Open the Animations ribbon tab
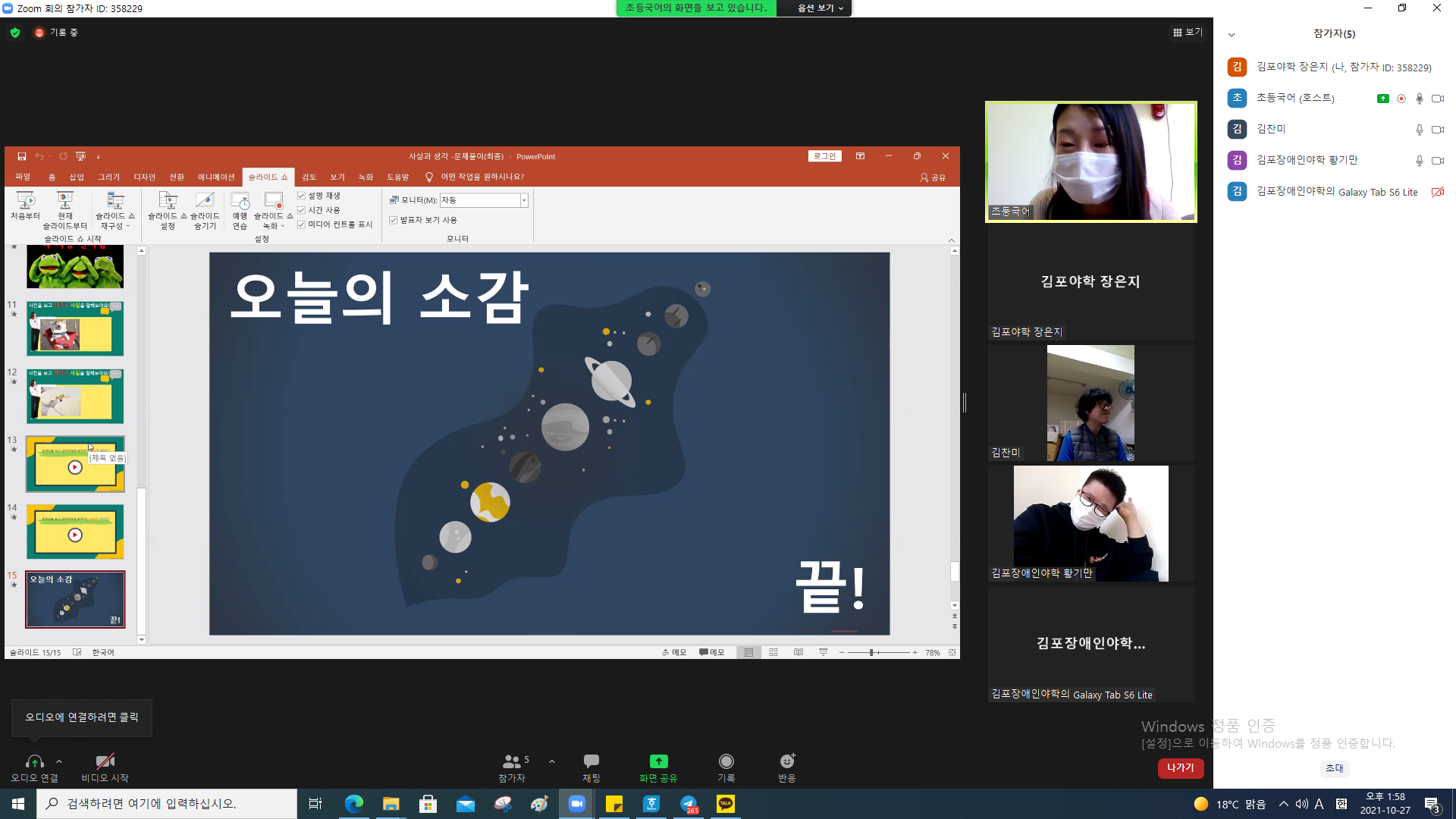 click(x=216, y=177)
